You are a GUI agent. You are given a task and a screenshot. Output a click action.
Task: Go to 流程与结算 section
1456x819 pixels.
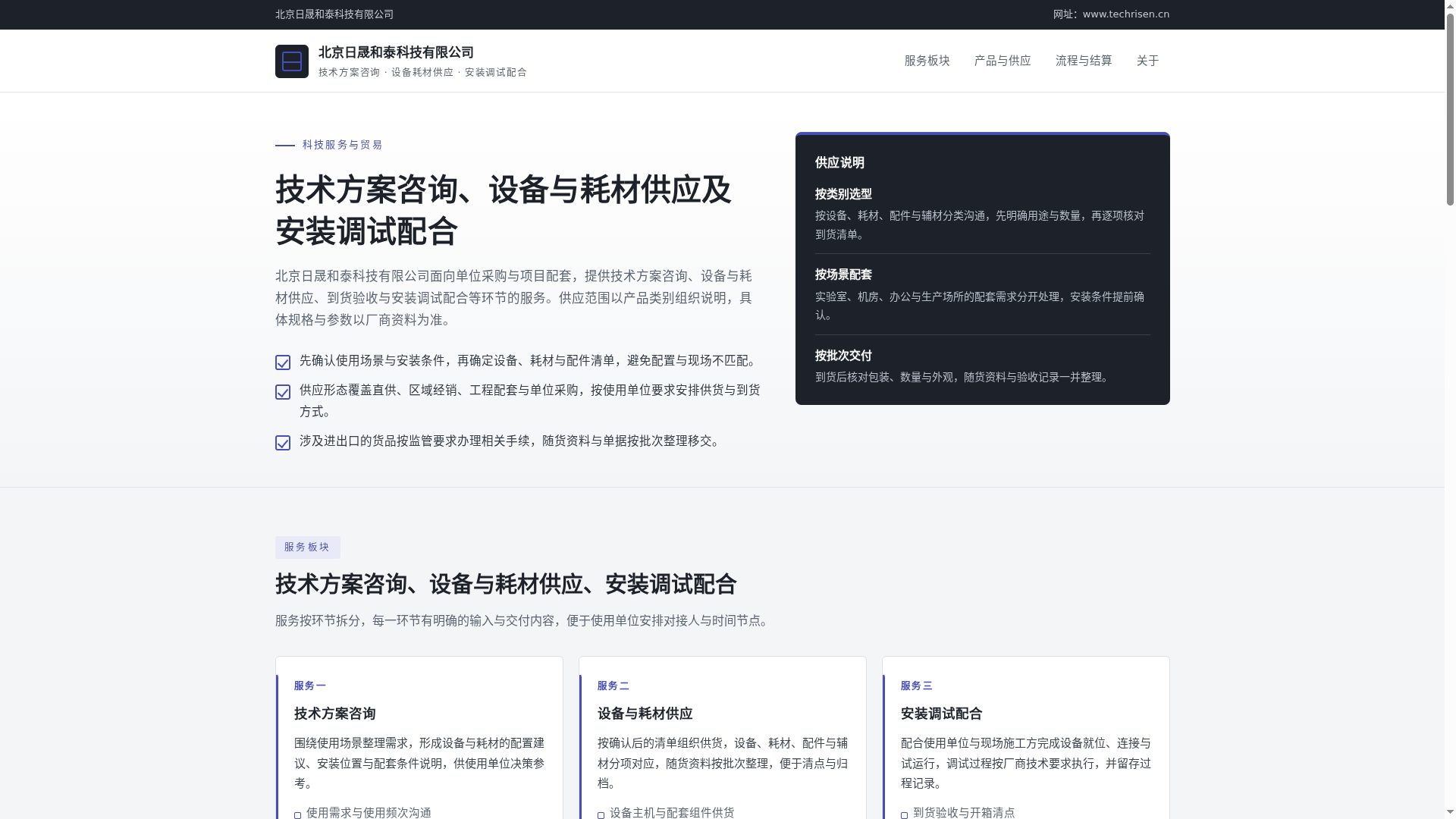pyautogui.click(x=1084, y=61)
